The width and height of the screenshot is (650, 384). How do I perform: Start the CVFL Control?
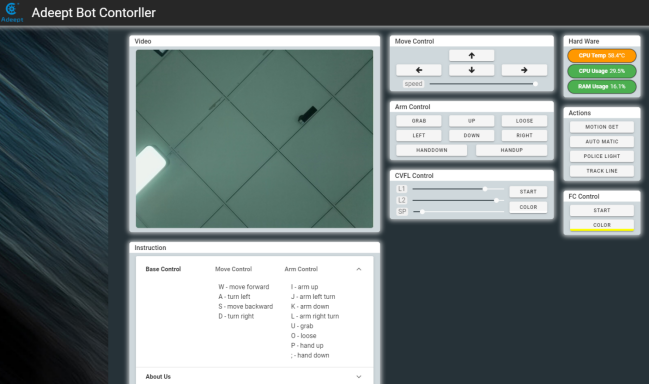[x=528, y=192]
